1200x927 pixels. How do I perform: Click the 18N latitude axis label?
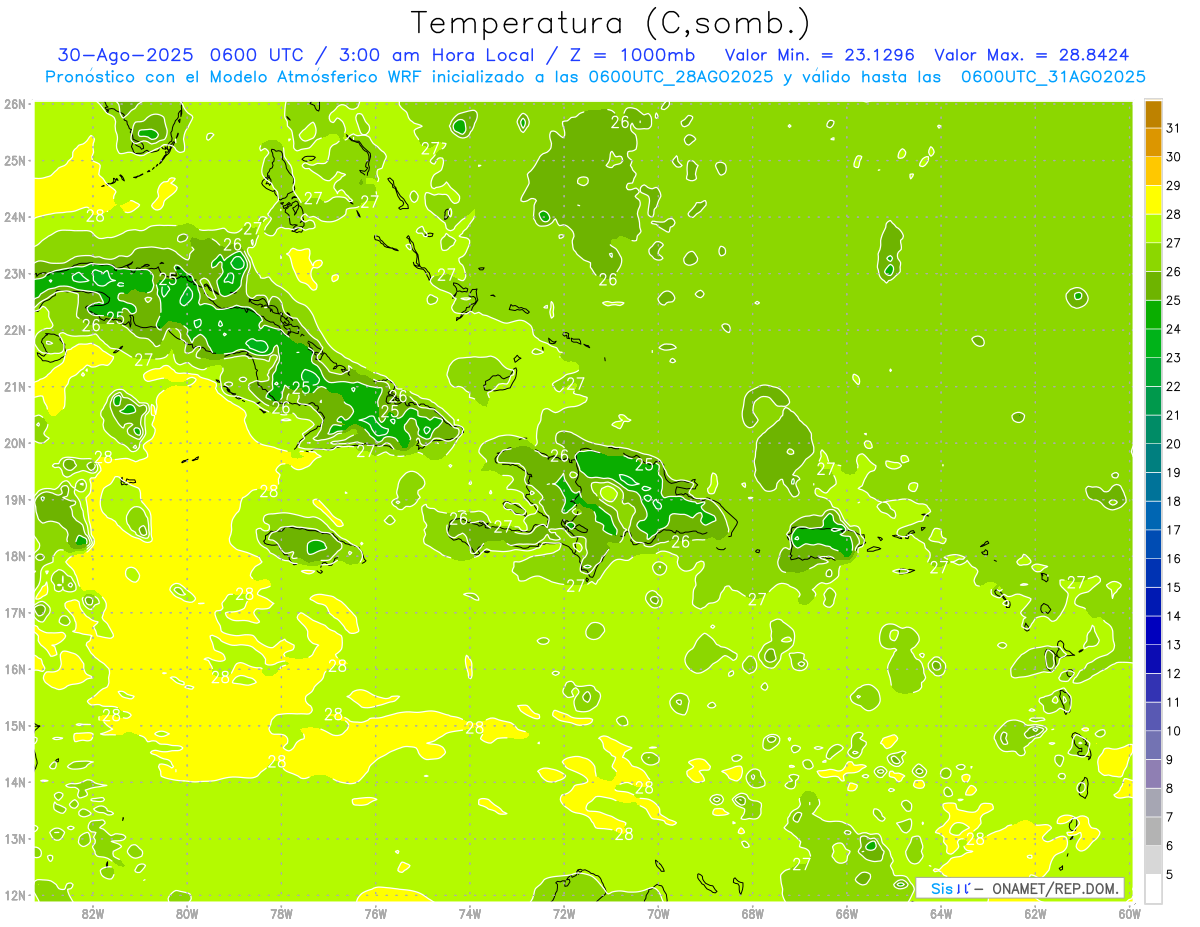(15, 556)
